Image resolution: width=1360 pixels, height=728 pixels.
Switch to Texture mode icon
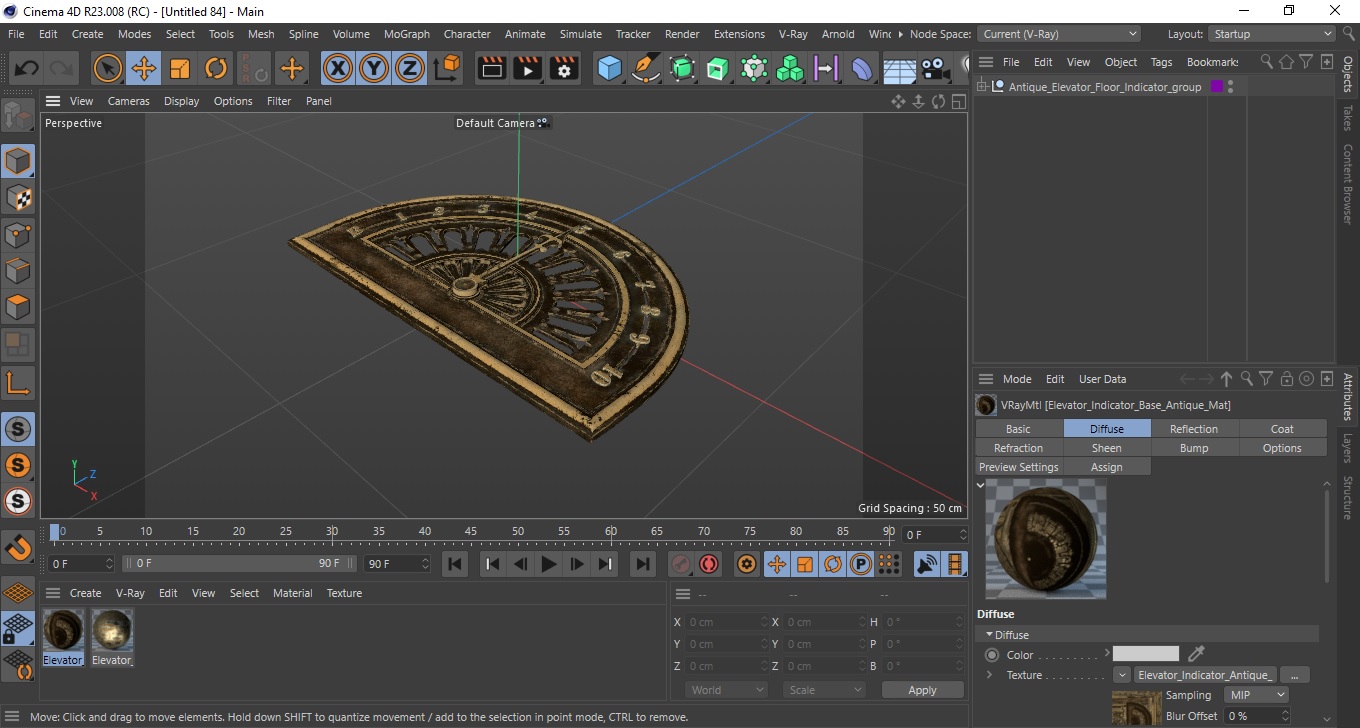(18, 198)
